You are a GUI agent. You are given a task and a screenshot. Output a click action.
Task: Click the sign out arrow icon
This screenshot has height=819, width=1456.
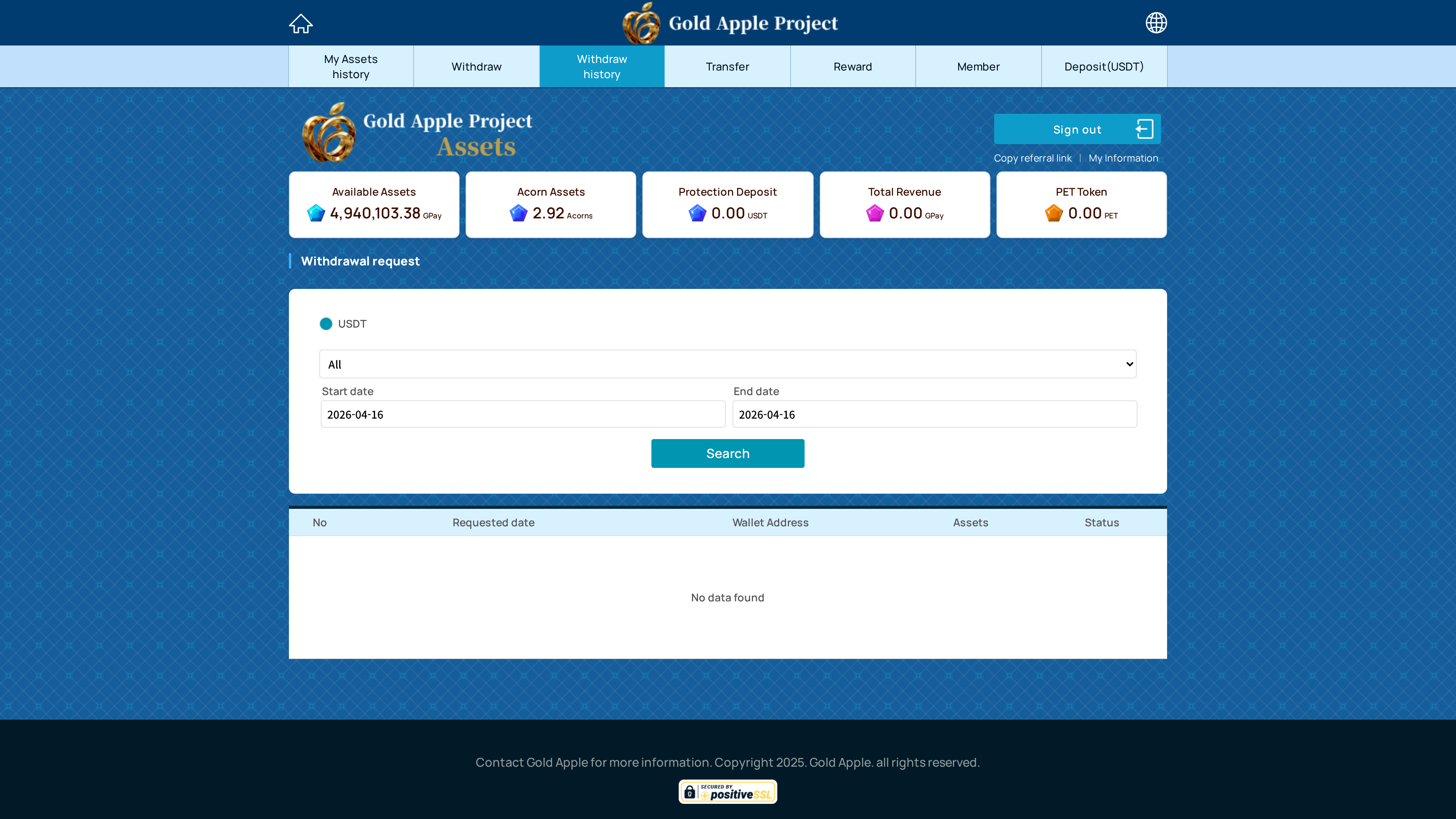(1145, 129)
